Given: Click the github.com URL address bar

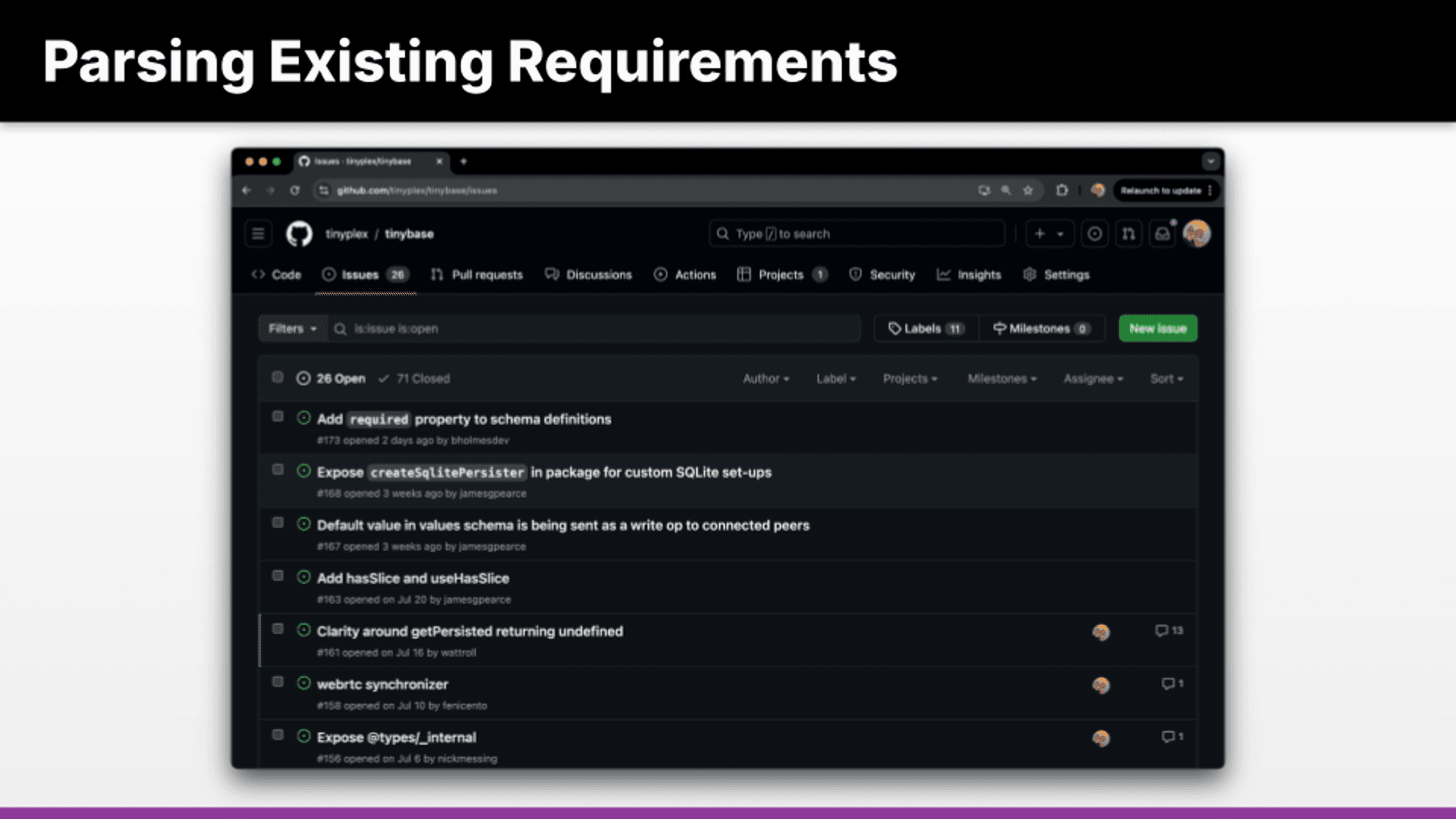Looking at the screenshot, I should 417,190.
